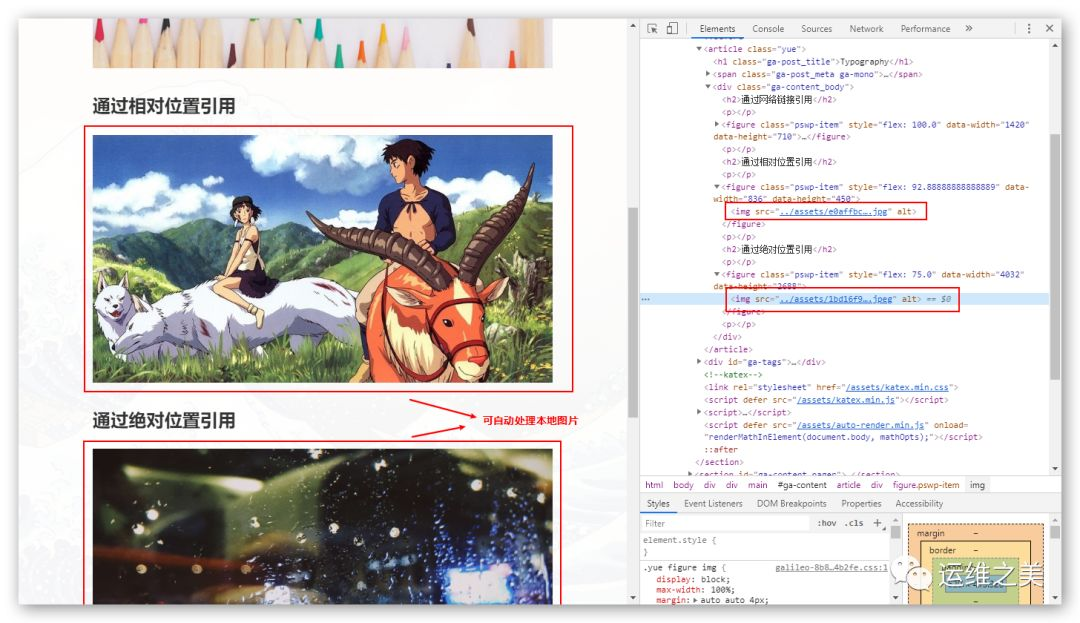Expand the div id ga-tags node
Image resolution: width=1080 pixels, height=623 pixels.
point(699,361)
